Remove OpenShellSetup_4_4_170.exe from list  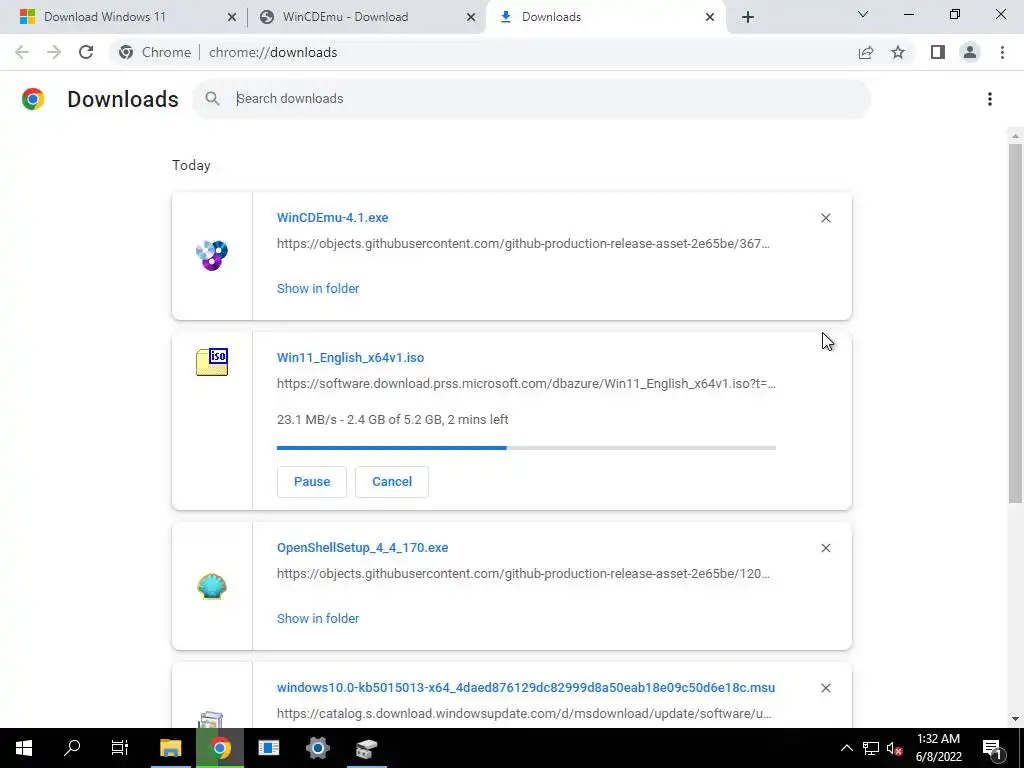(x=825, y=548)
